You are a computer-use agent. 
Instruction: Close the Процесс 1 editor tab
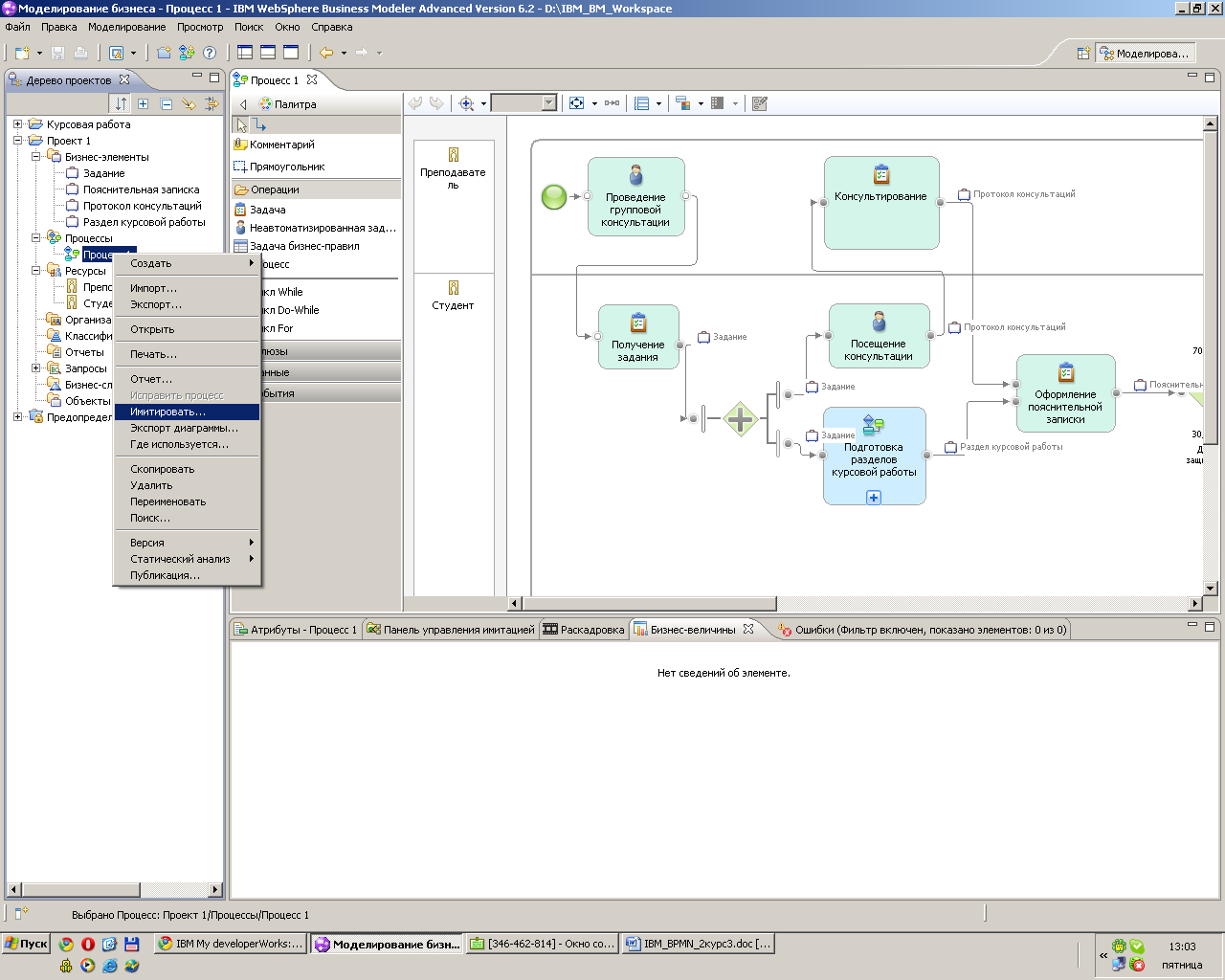pyautogui.click(x=312, y=80)
